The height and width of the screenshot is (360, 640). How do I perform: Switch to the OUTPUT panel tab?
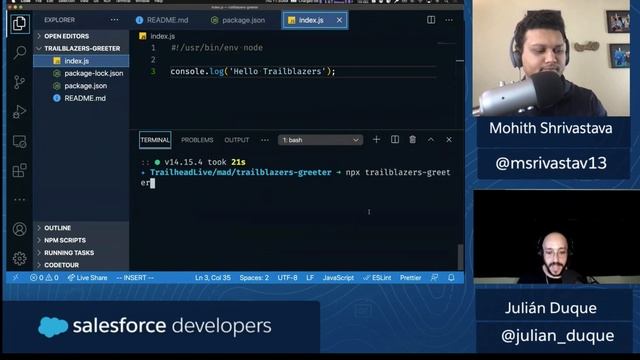coord(237,140)
